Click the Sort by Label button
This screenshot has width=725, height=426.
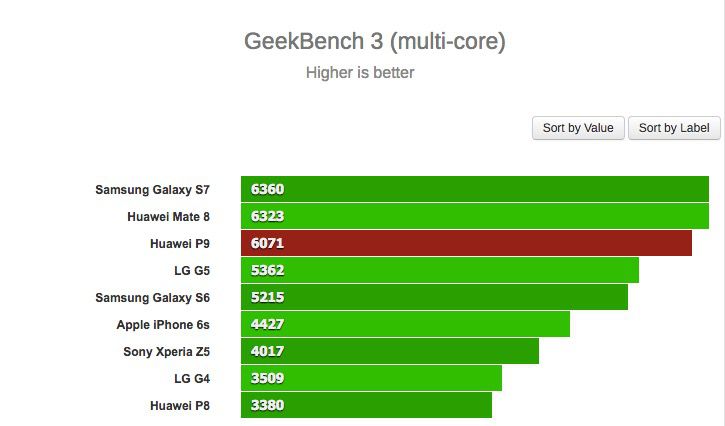point(674,128)
